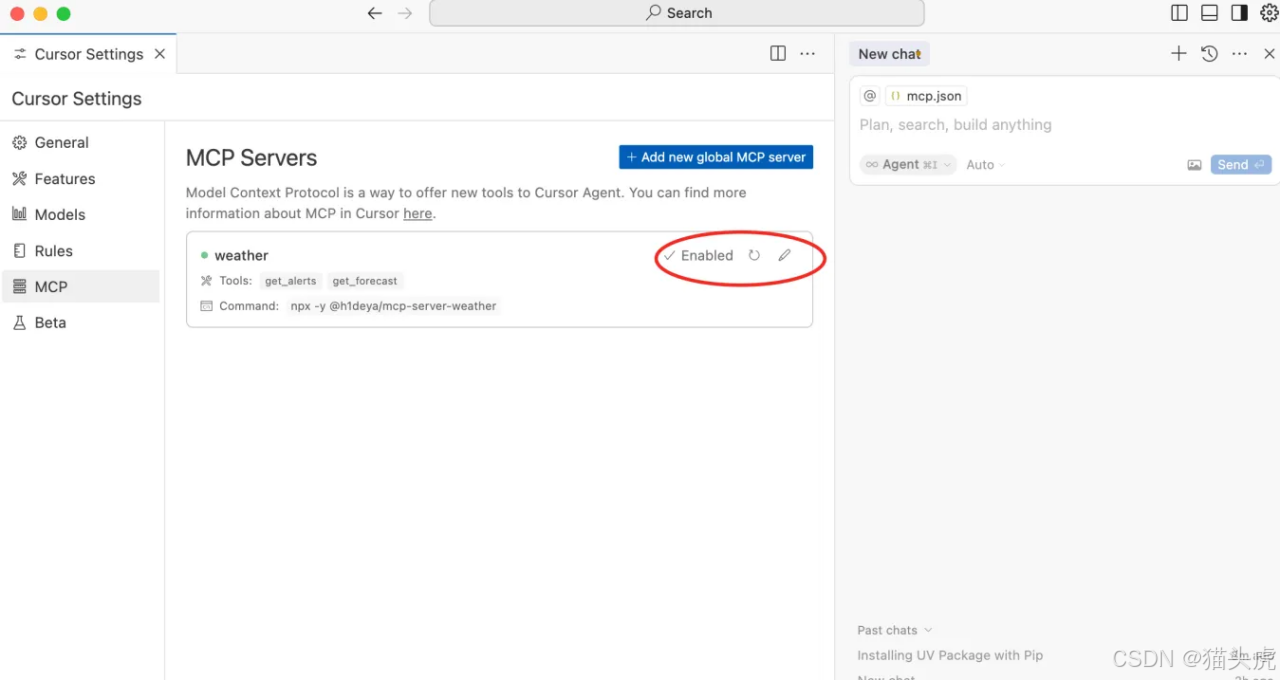The image size is (1280, 680).
Task: Refresh the weather MCP server
Action: pos(754,255)
